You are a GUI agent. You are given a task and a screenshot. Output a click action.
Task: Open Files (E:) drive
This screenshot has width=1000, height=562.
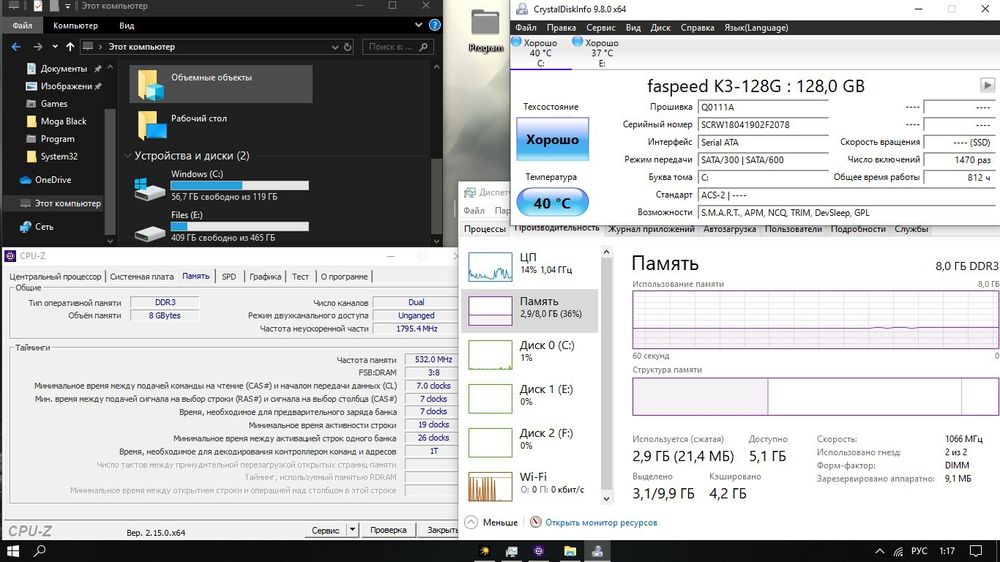[x=221, y=226]
